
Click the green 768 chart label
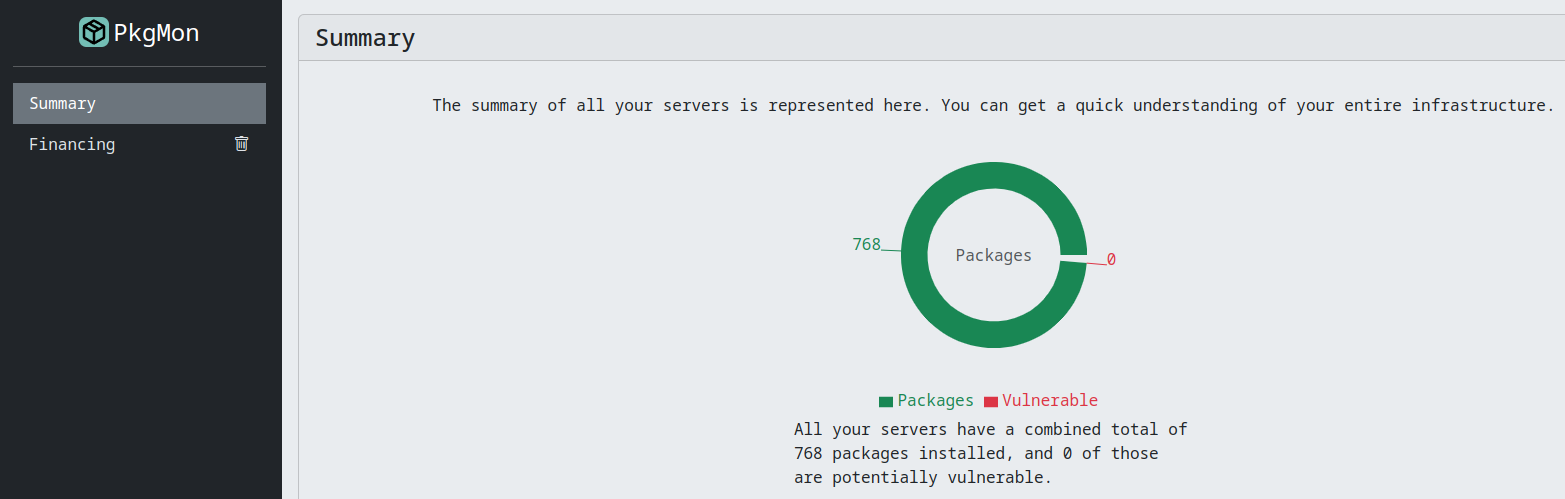point(866,244)
